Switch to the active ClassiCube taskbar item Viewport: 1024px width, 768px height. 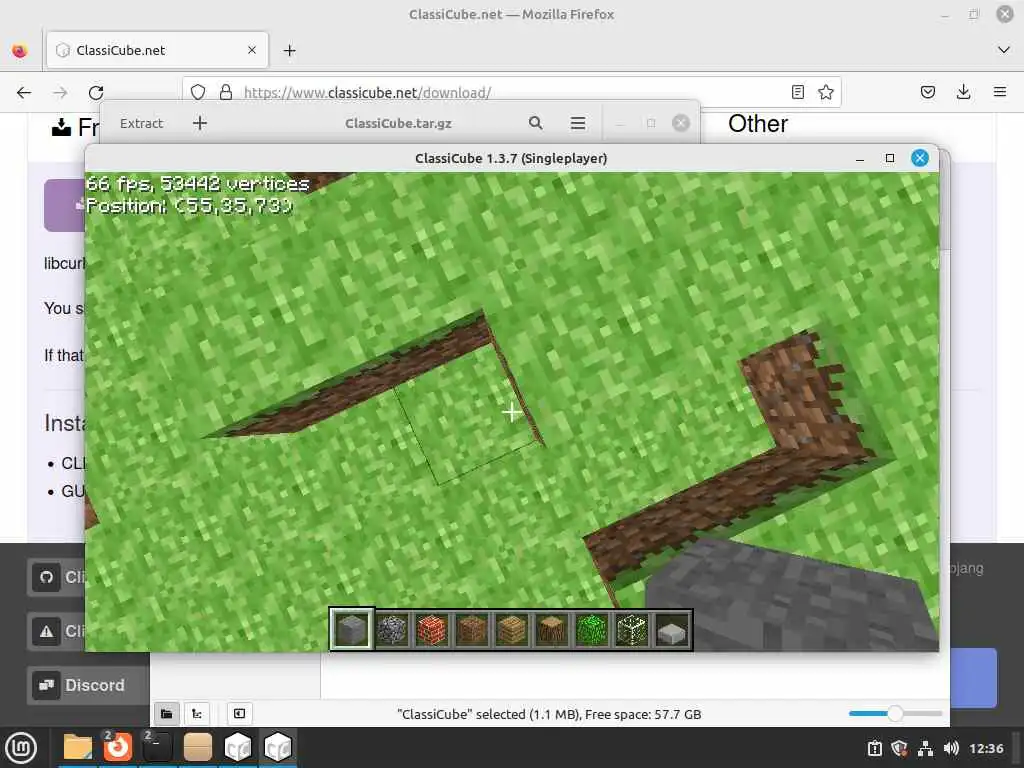(x=278, y=748)
